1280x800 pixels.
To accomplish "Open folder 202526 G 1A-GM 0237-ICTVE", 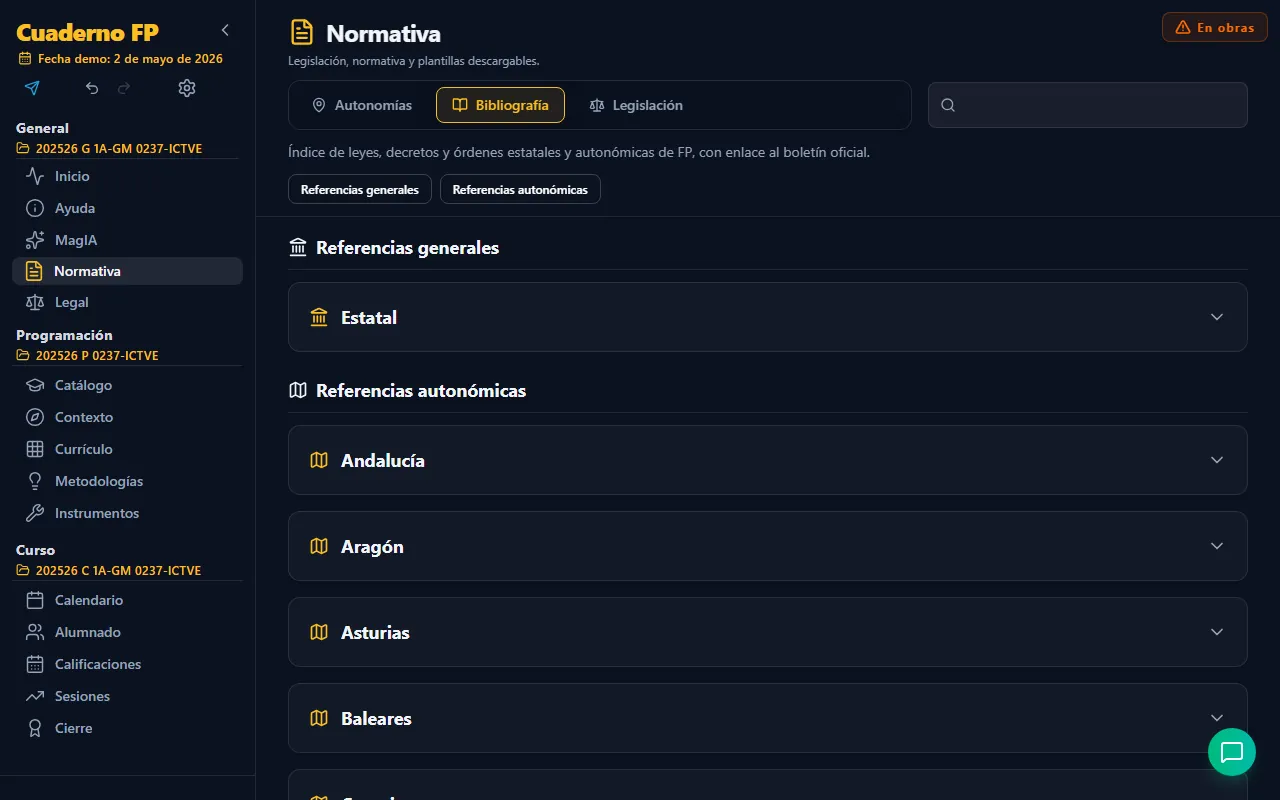I will click(110, 149).
